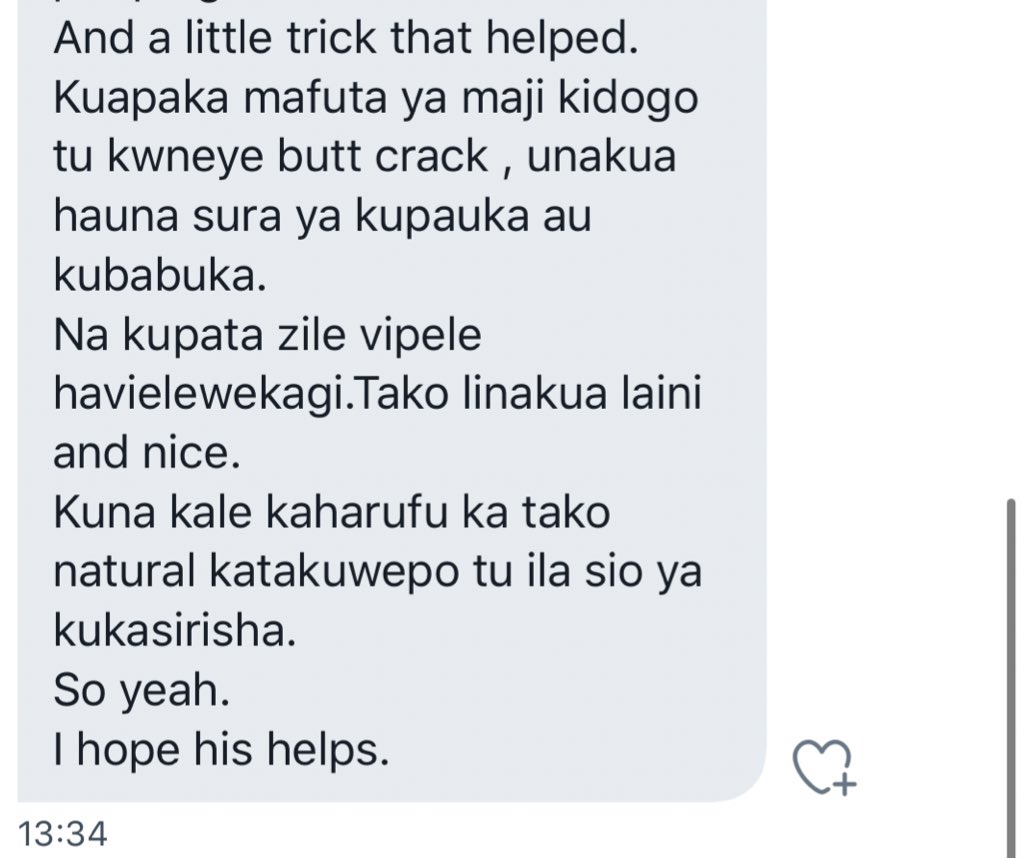1024x858 pixels.
Task: Click the closing line "I hope his helps."
Action: pyautogui.click(x=221, y=750)
